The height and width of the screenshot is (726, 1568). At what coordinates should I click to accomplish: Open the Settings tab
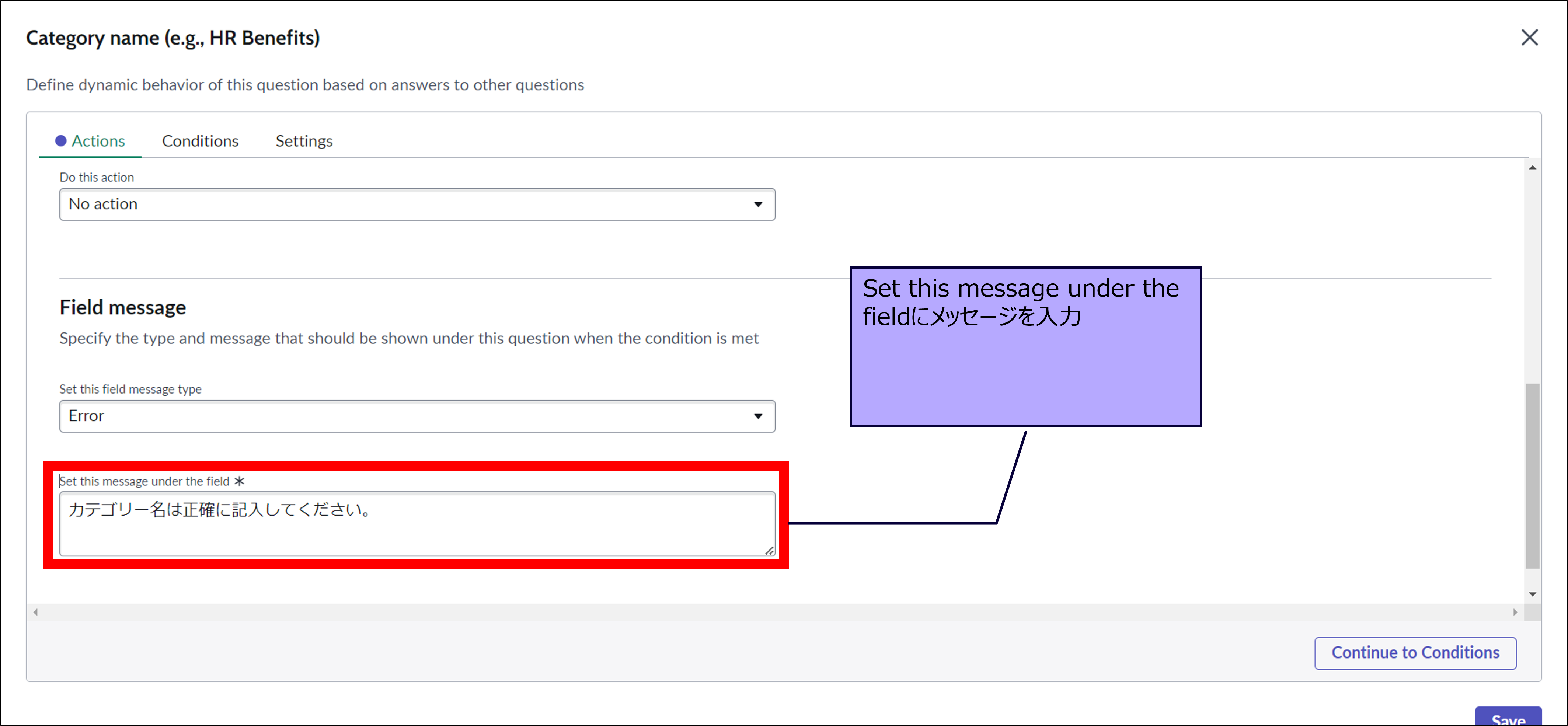coord(304,141)
